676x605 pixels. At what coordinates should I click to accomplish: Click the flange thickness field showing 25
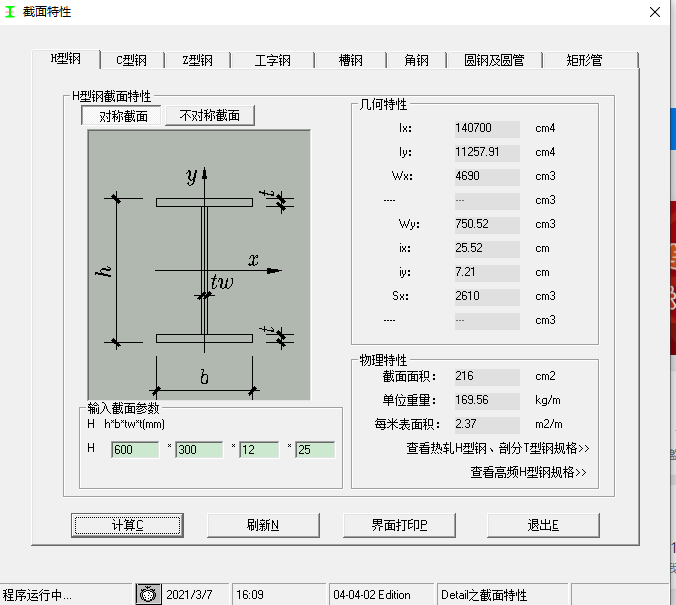315,450
